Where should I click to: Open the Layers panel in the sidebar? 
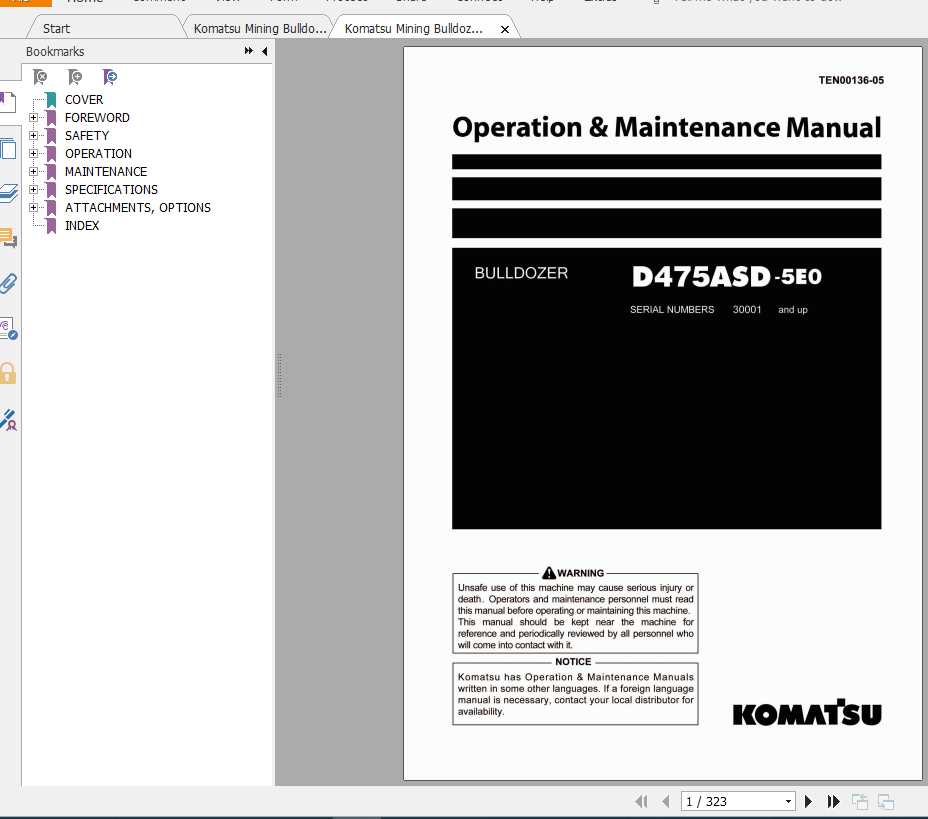pyautogui.click(x=10, y=191)
